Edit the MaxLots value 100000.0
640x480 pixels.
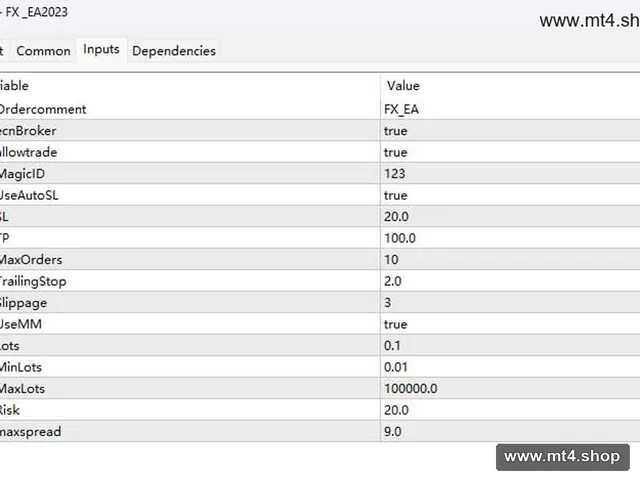(510, 389)
